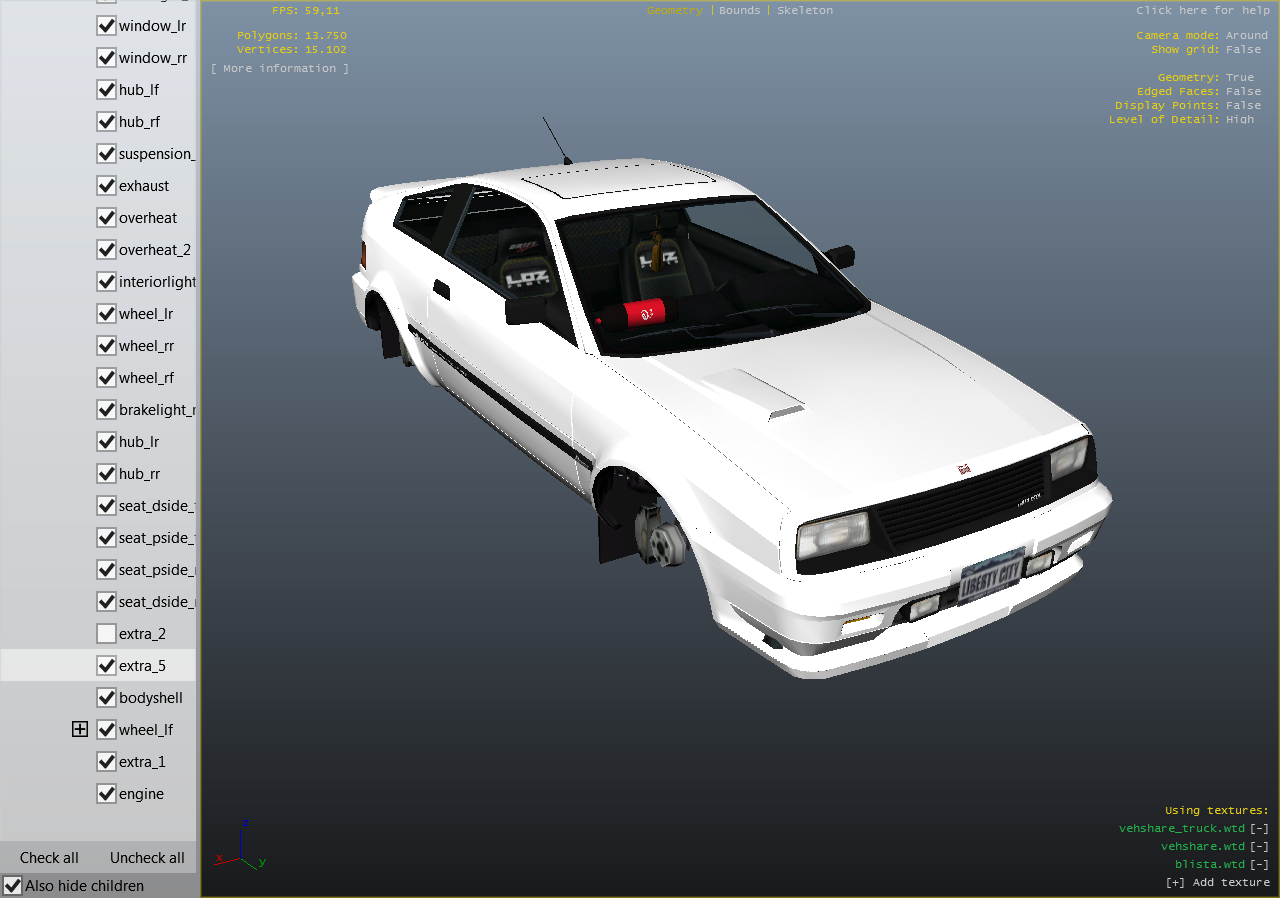The height and width of the screenshot is (898, 1280).
Task: Change Level of Detail High value
Action: coord(1240,119)
